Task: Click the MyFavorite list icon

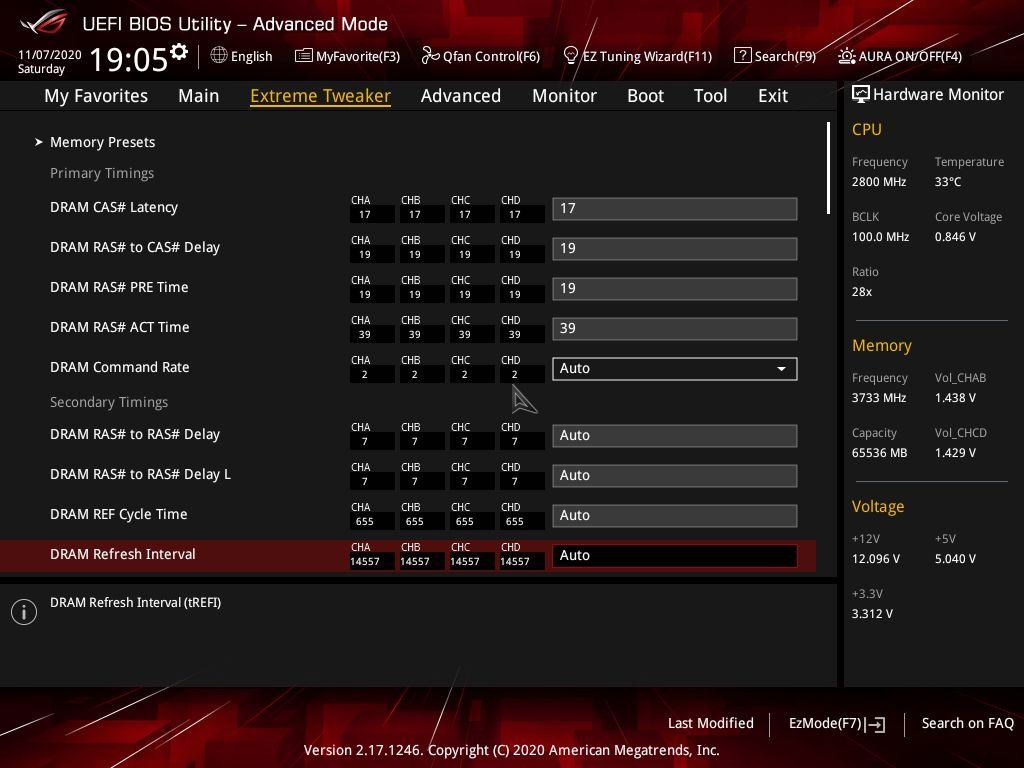Action: (x=303, y=56)
